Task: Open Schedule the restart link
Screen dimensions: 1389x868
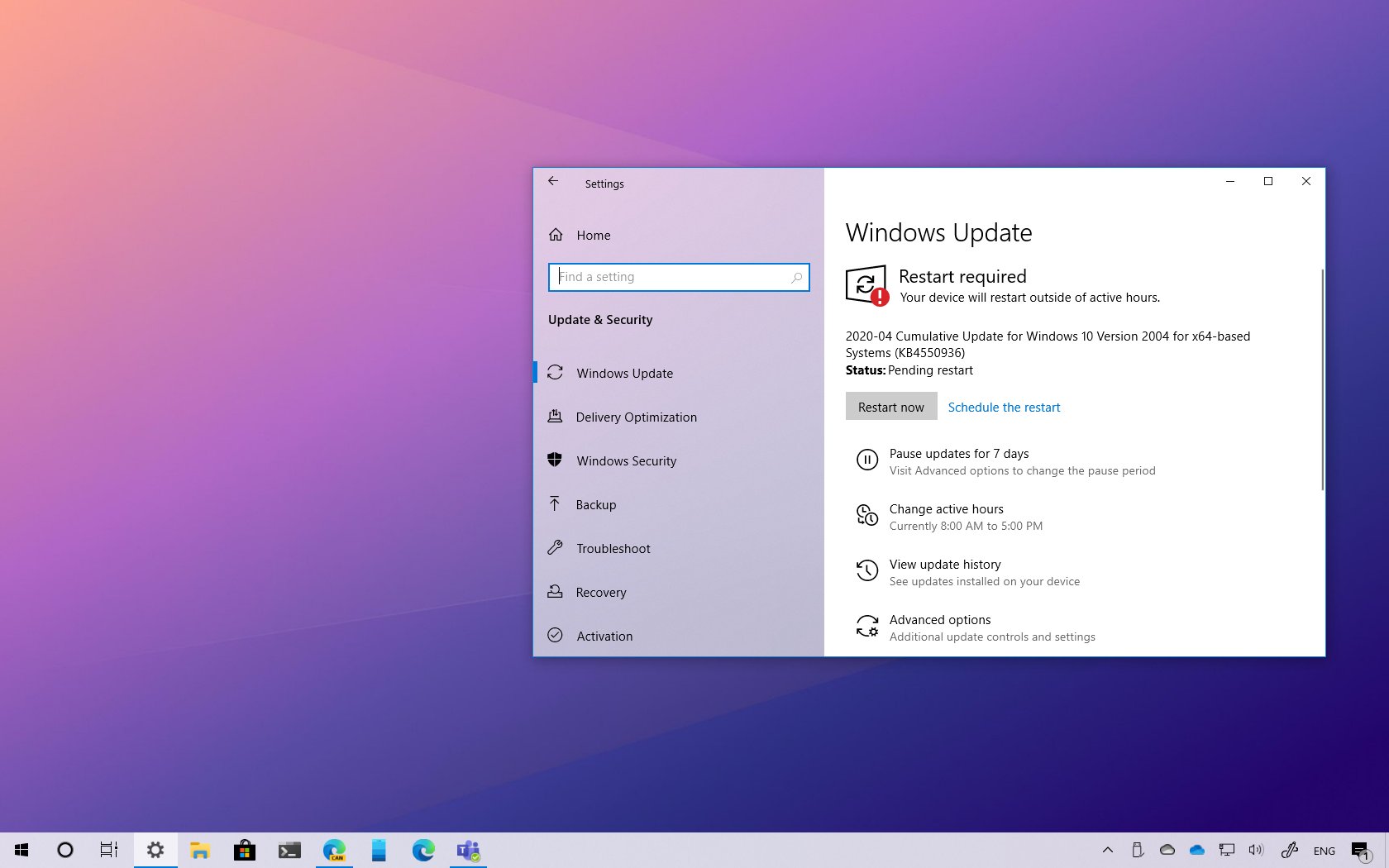Action: click(1004, 407)
